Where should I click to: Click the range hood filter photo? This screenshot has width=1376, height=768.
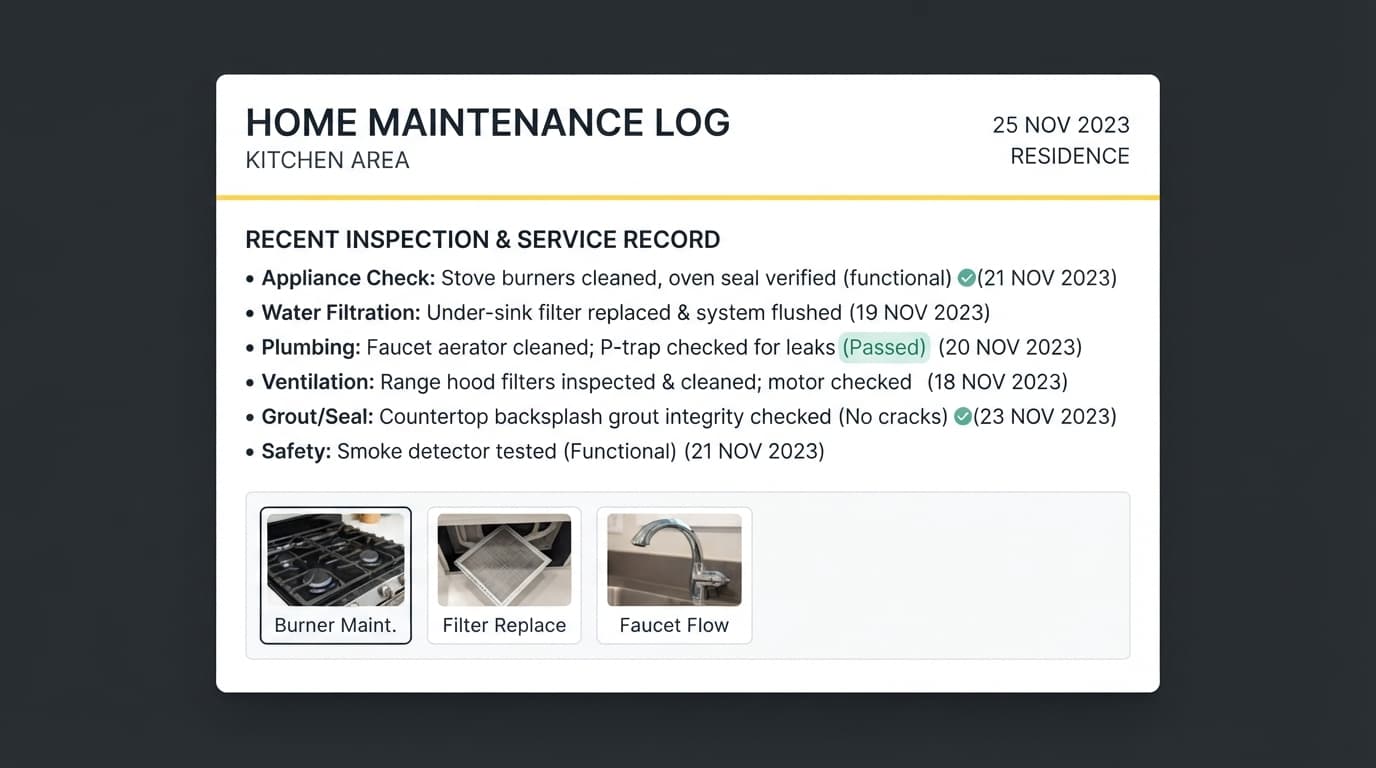click(x=504, y=560)
